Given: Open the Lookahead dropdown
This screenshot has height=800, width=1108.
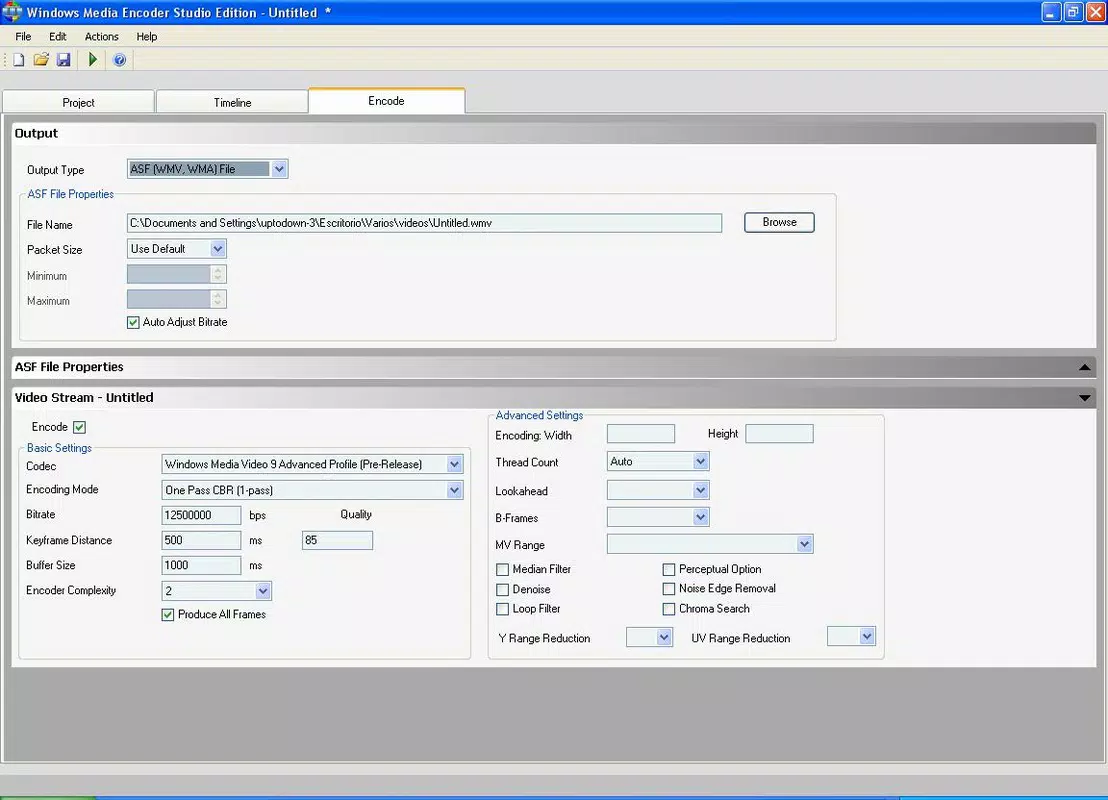Looking at the screenshot, I should tap(658, 490).
